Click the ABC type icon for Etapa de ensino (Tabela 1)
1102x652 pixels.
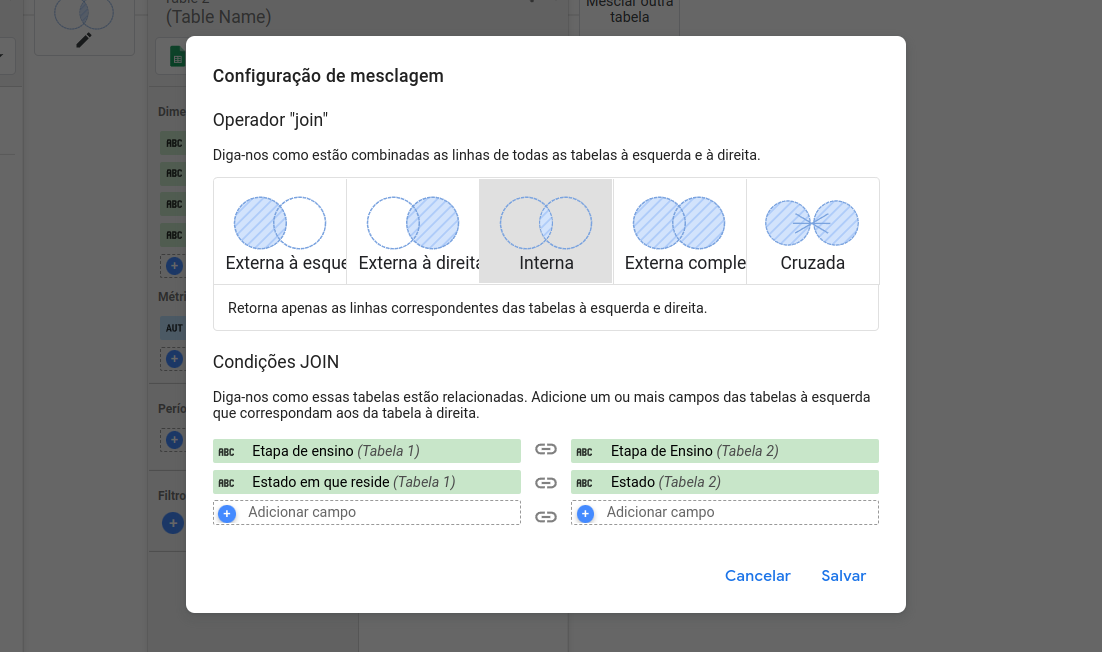(227, 451)
